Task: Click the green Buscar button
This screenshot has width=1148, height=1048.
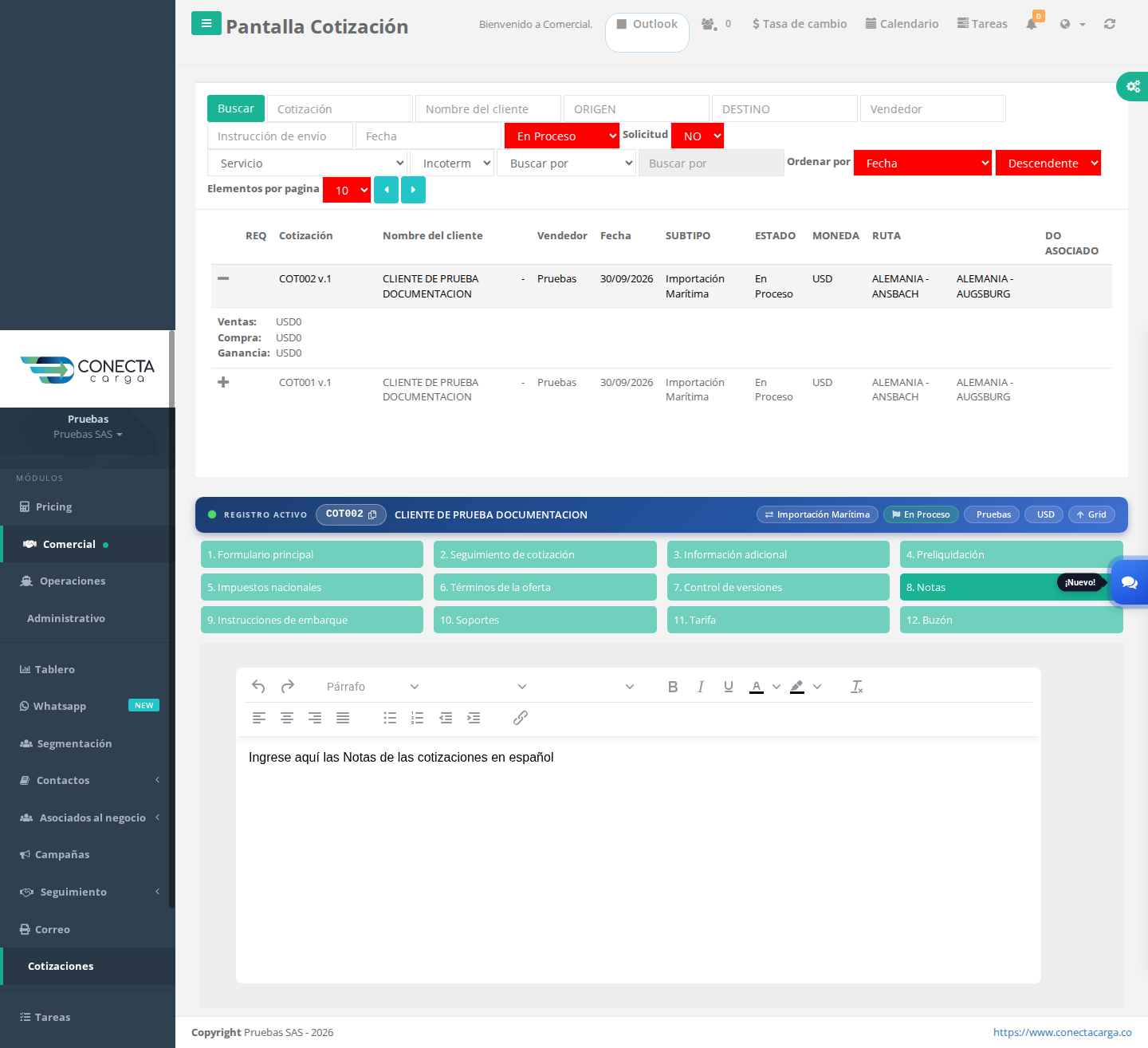Action: pos(236,108)
